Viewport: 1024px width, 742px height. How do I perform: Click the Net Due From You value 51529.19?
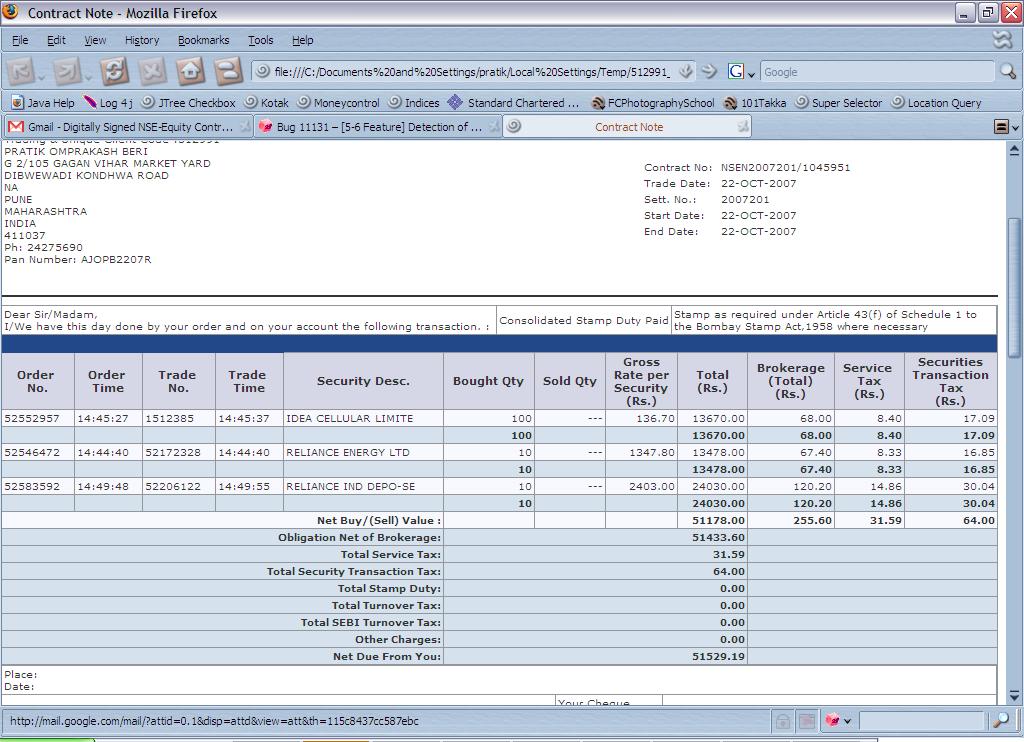[718, 656]
